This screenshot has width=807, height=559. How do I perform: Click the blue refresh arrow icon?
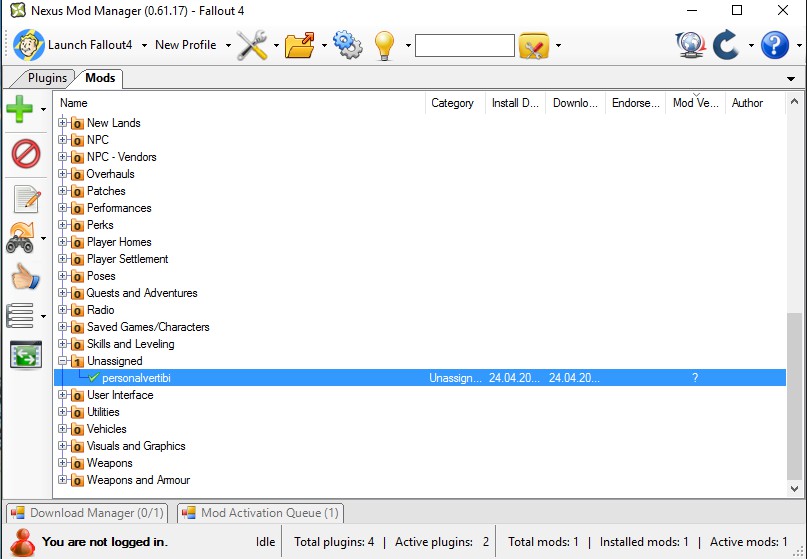click(726, 45)
